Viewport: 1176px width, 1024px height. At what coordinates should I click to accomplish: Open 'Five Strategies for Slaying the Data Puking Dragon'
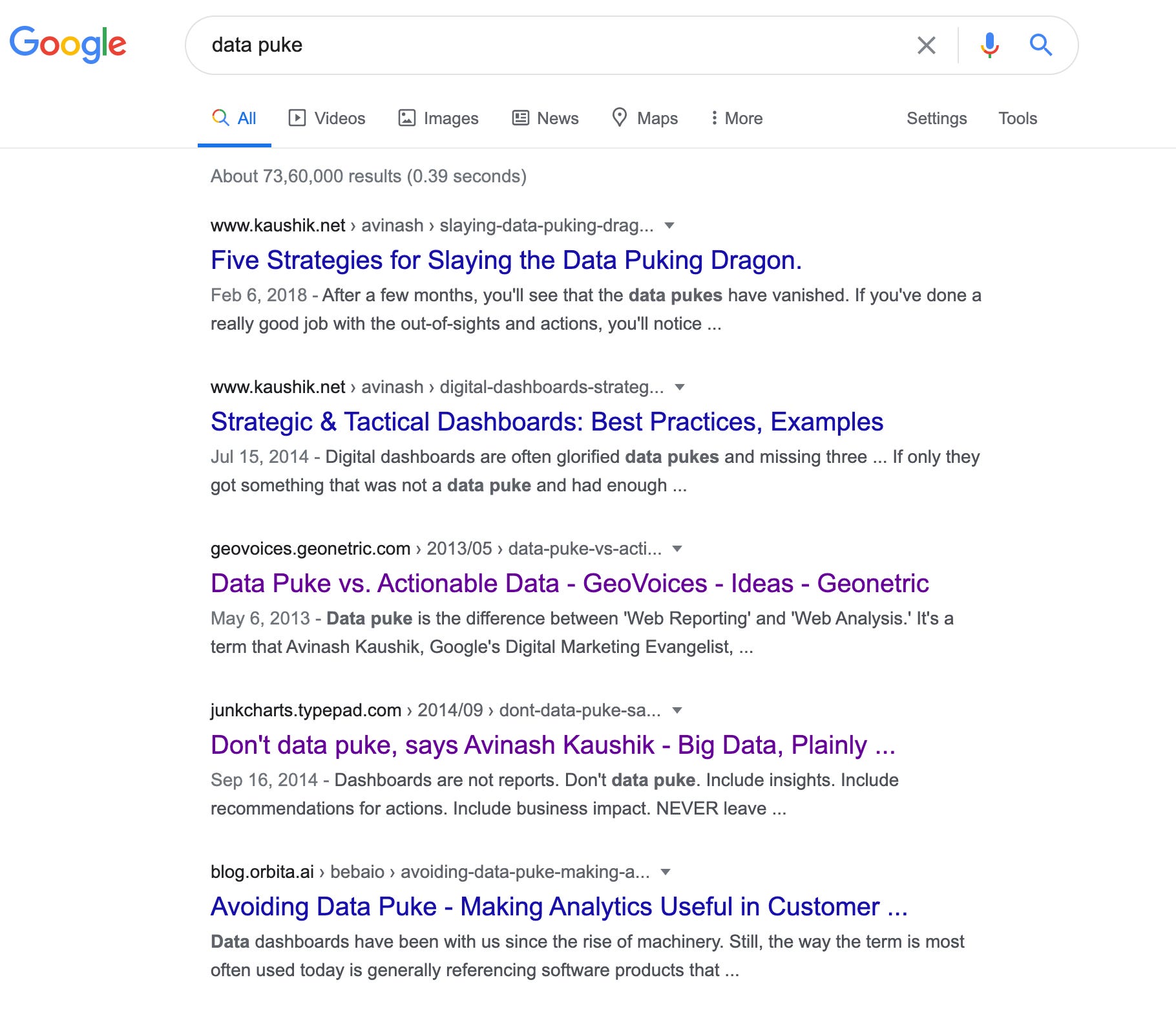click(x=507, y=260)
